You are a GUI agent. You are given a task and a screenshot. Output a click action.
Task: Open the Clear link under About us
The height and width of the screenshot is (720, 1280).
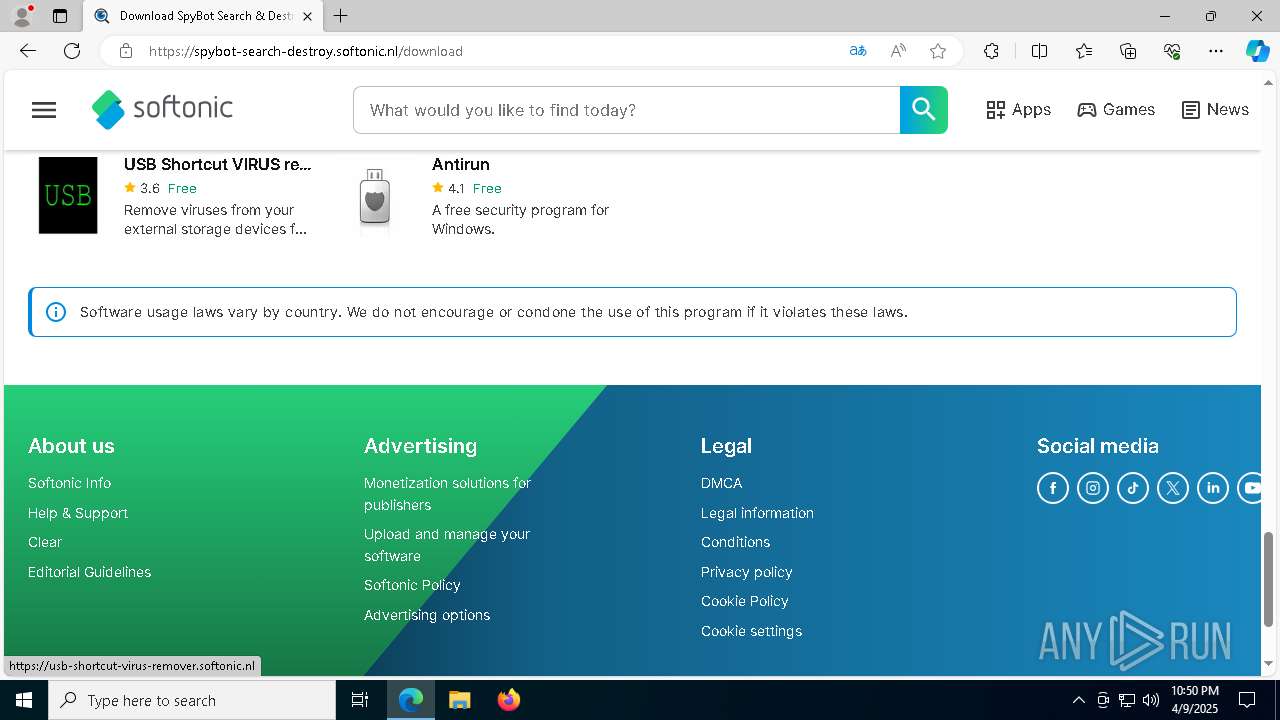click(45, 542)
